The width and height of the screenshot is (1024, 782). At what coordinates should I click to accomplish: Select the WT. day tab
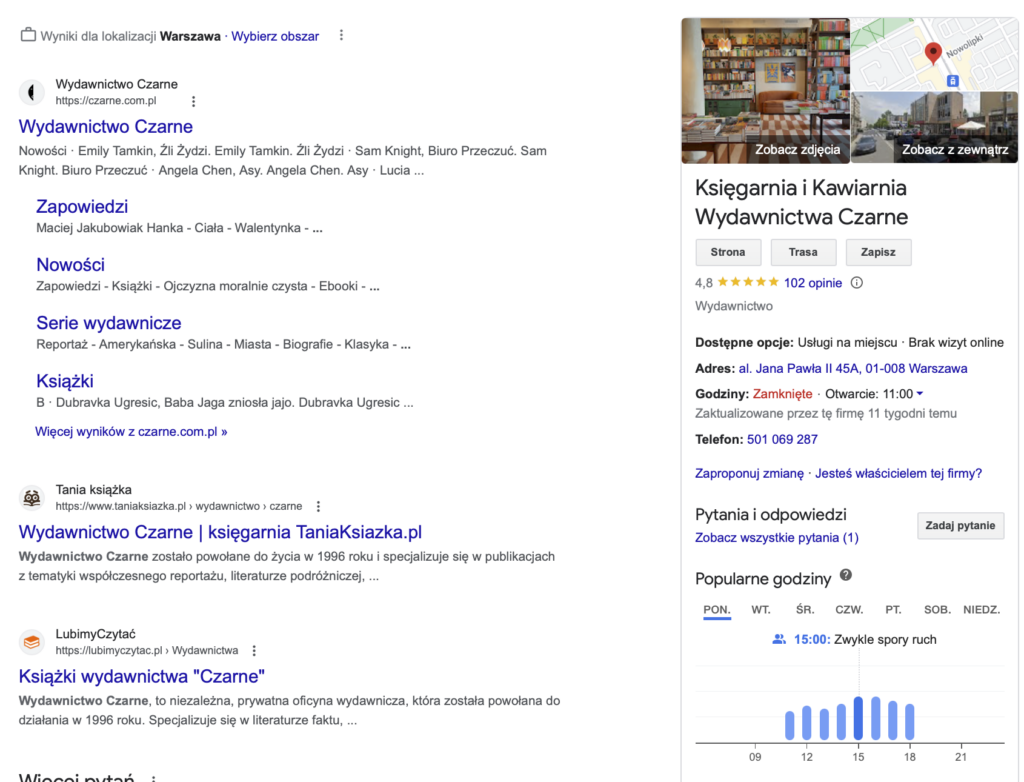pos(761,610)
